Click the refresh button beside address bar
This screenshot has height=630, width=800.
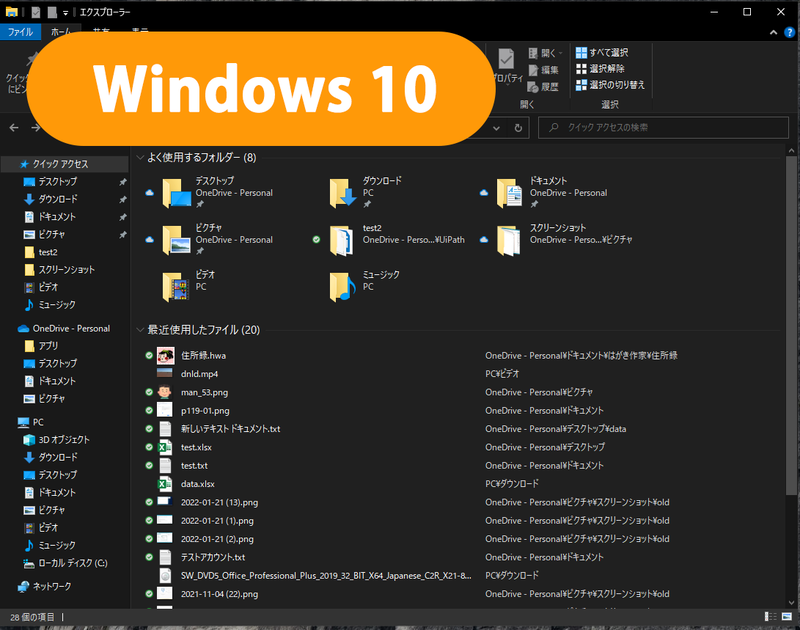518,128
